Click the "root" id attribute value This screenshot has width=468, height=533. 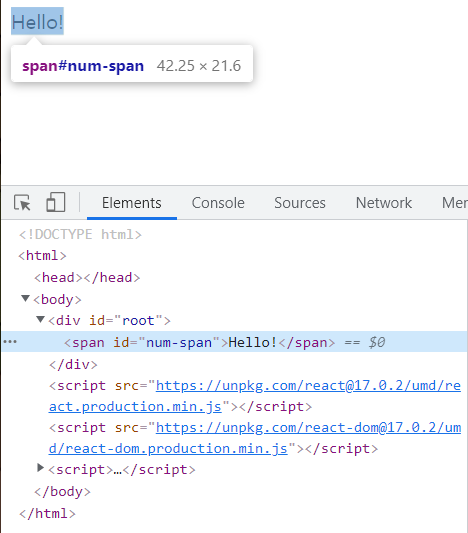[x=138, y=321]
